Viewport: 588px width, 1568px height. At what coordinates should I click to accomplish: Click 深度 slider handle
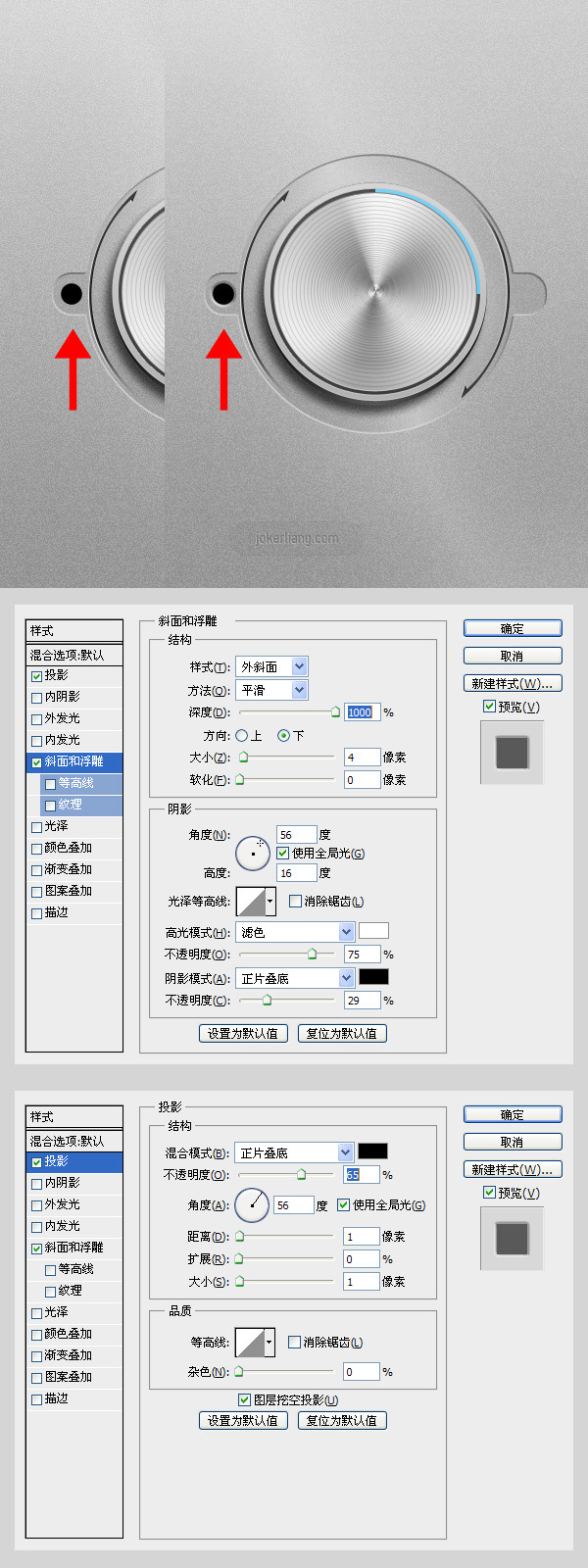pyautogui.click(x=335, y=712)
